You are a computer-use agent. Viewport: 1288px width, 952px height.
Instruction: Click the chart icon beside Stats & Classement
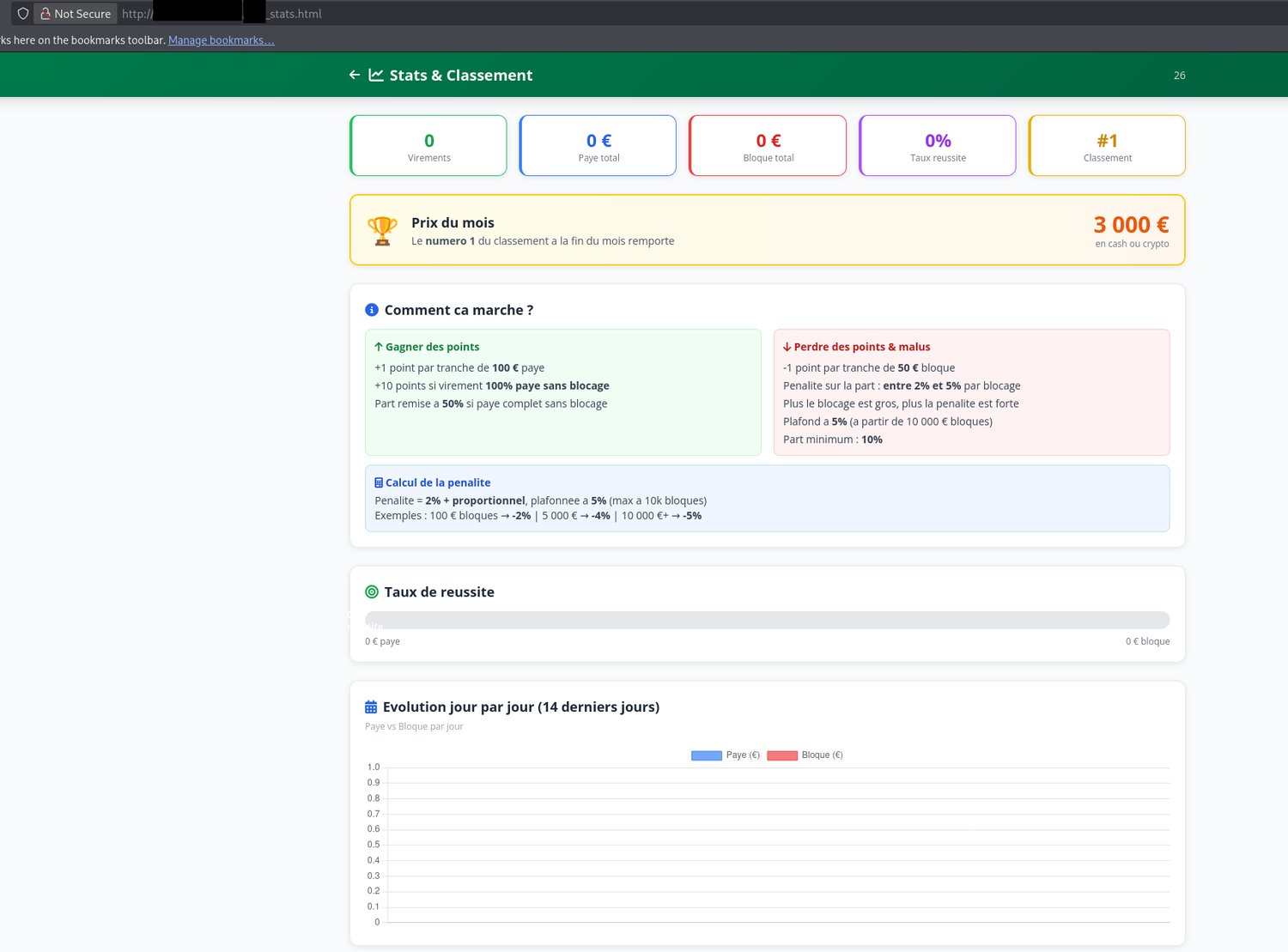point(376,75)
